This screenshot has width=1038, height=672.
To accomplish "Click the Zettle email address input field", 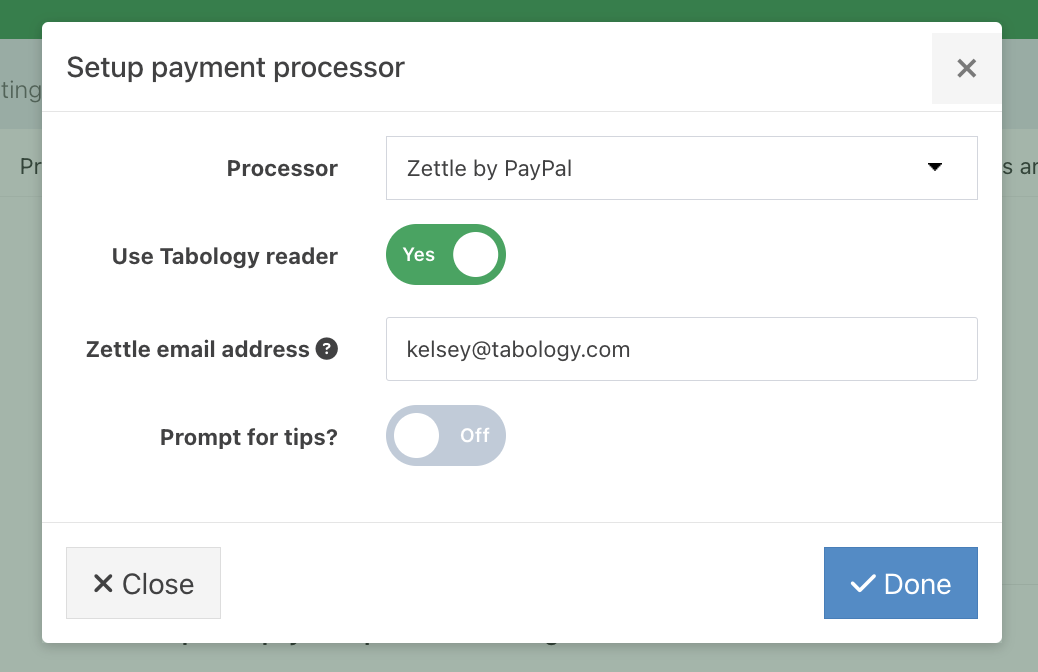I will pyautogui.click(x=682, y=349).
